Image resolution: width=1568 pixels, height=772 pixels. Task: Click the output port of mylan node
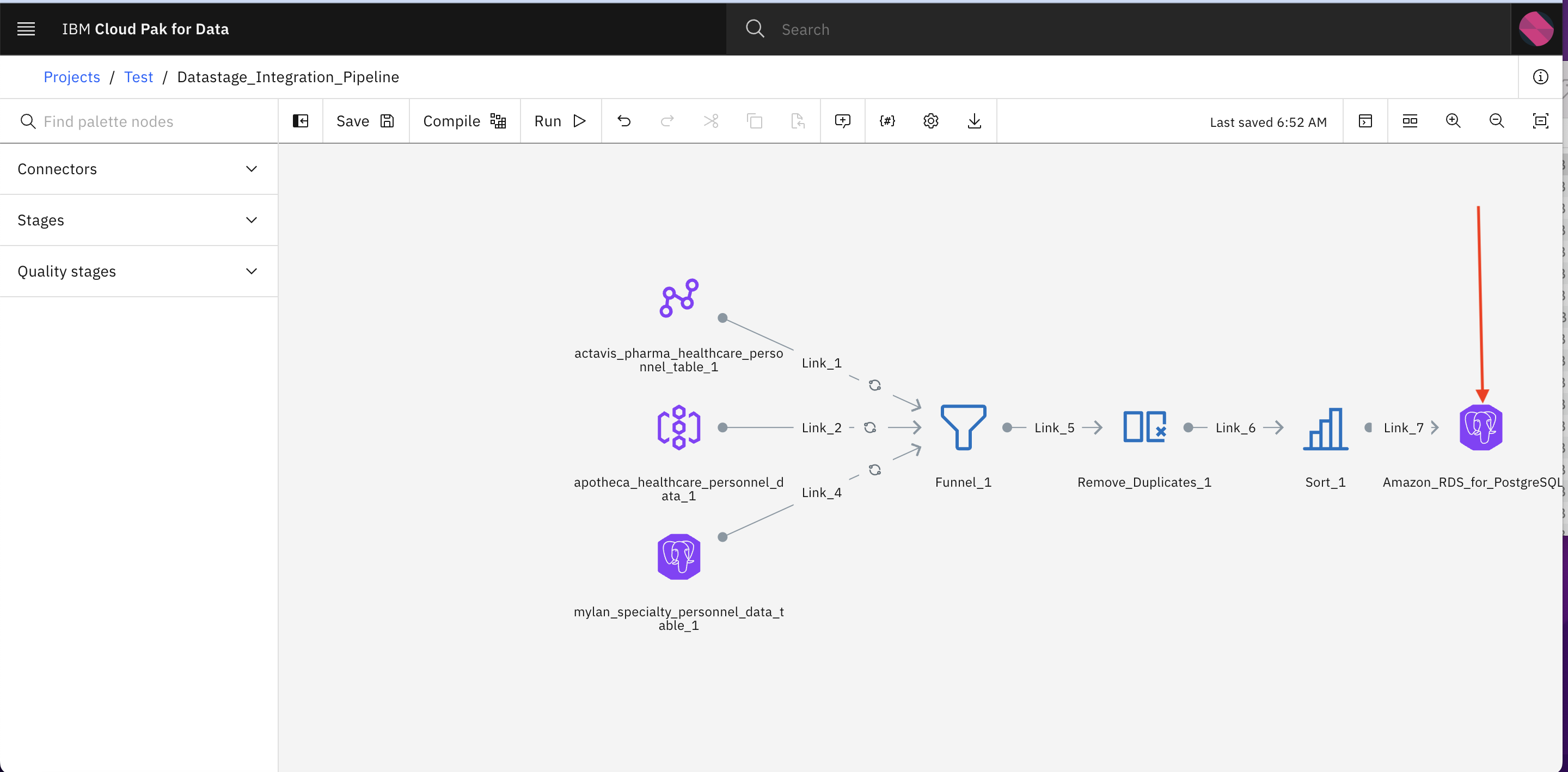click(722, 537)
